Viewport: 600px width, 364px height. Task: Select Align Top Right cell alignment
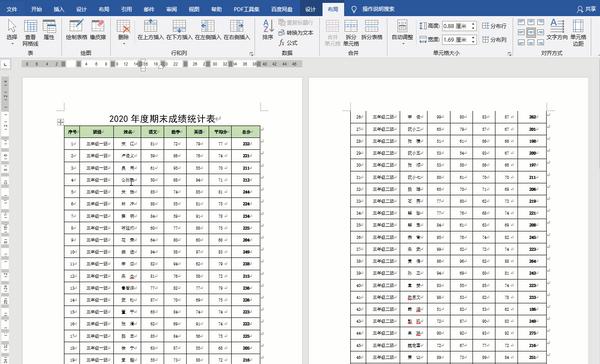540,23
